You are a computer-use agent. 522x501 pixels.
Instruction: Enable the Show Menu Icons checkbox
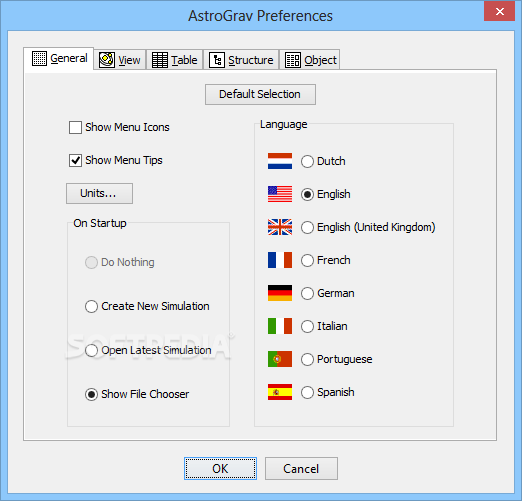(75, 127)
